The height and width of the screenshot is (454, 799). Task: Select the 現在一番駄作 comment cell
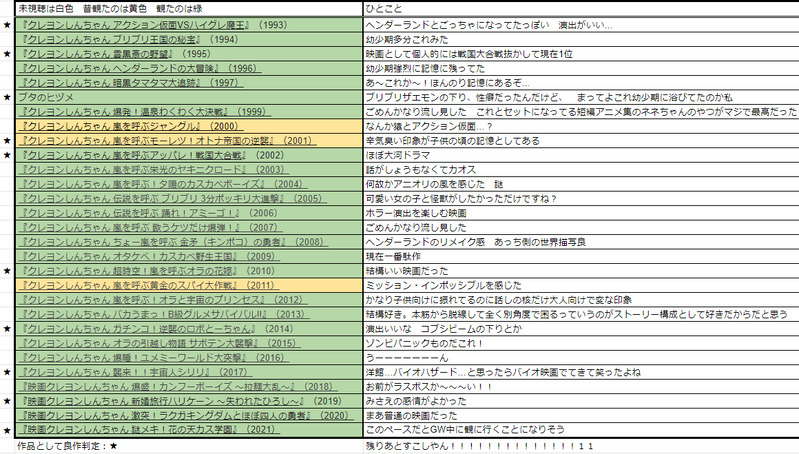(x=581, y=256)
